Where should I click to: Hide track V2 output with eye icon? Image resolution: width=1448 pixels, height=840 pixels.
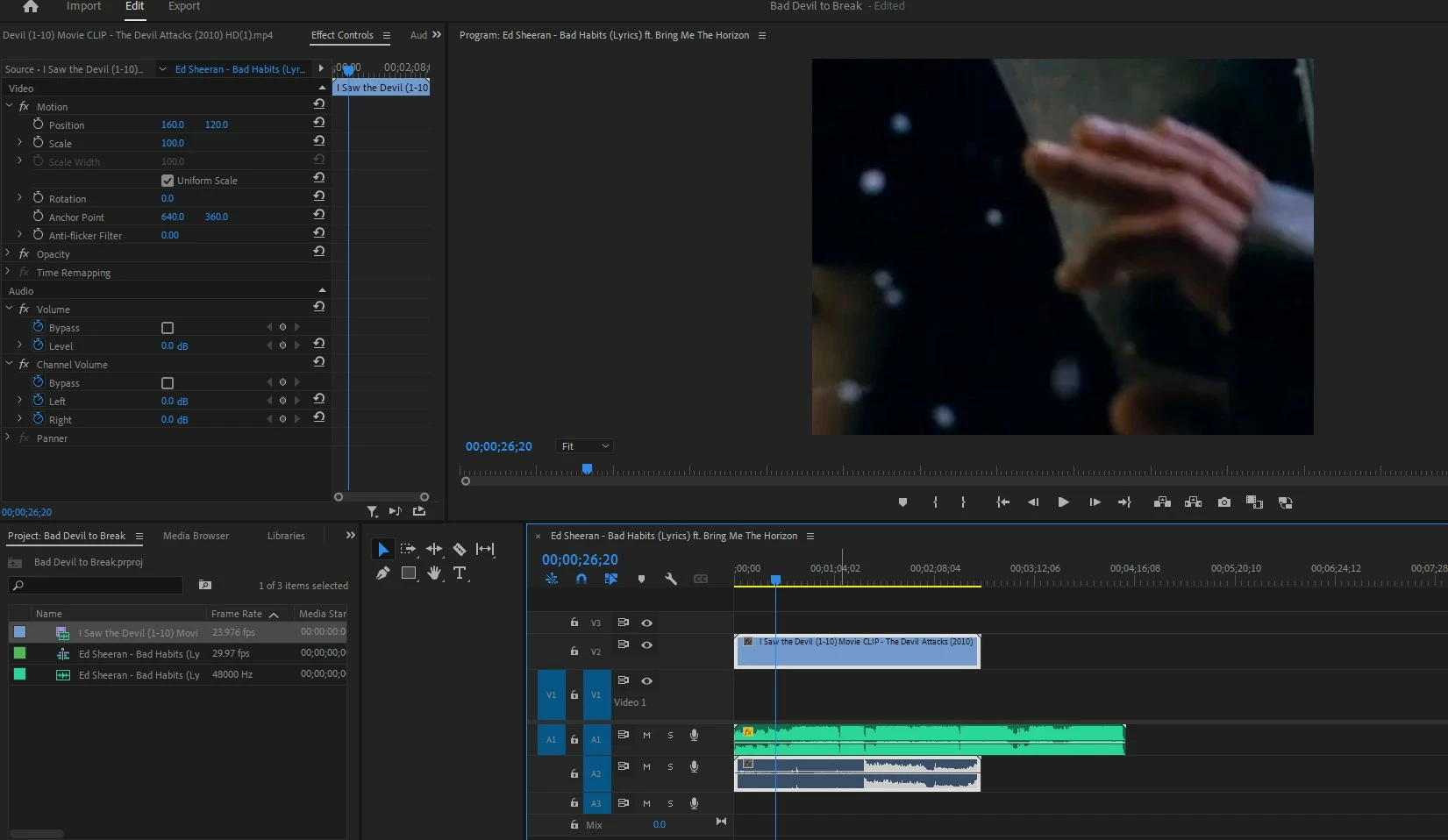coord(646,644)
